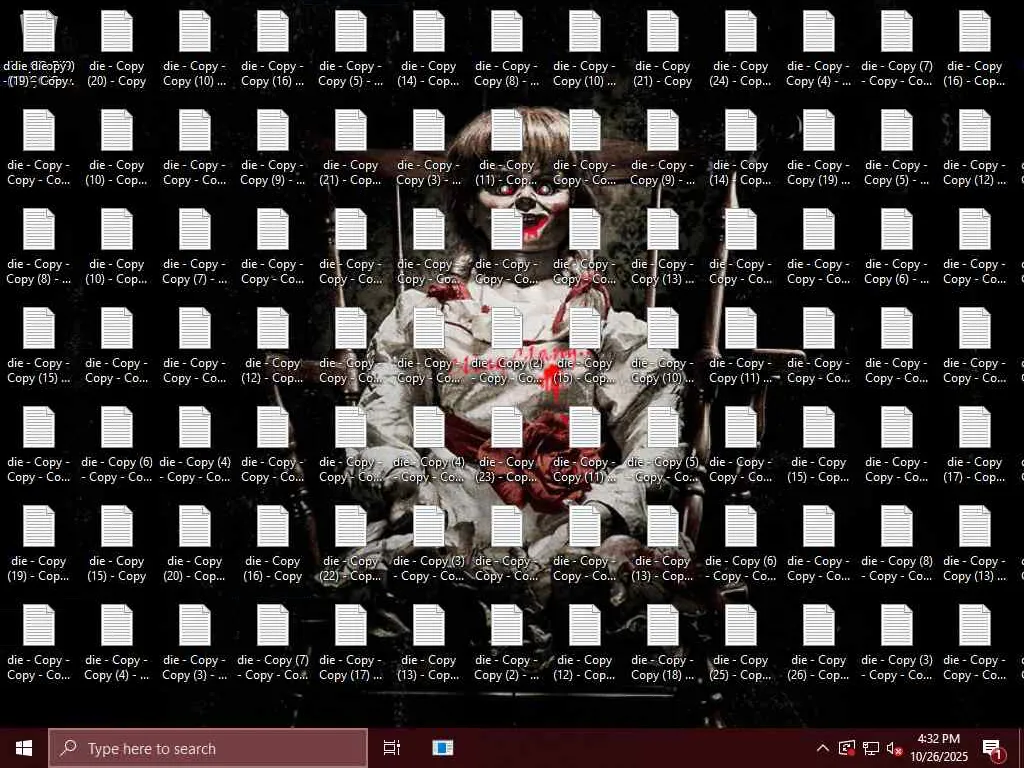Select file 'die - Copy - Copy (2) - ...'
The width and height of the screenshot is (1024, 768).
[507, 645]
